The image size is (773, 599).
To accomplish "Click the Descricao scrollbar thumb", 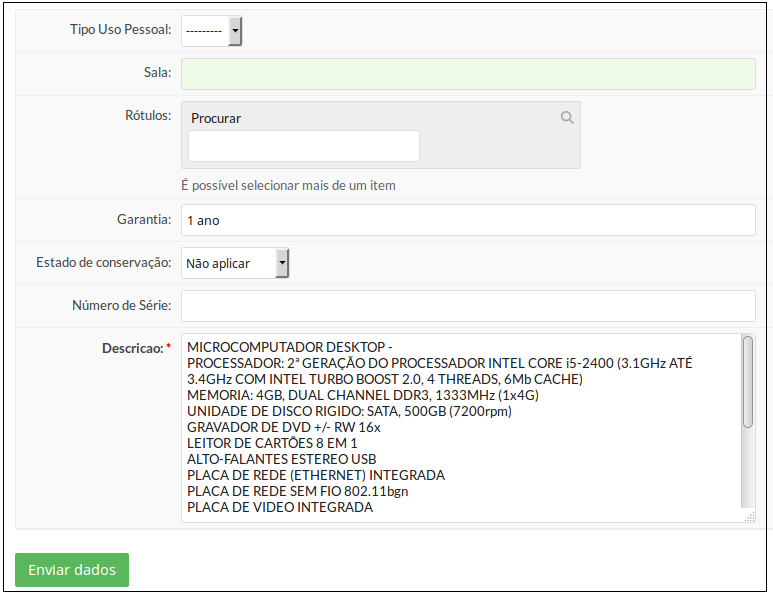I will [748, 382].
